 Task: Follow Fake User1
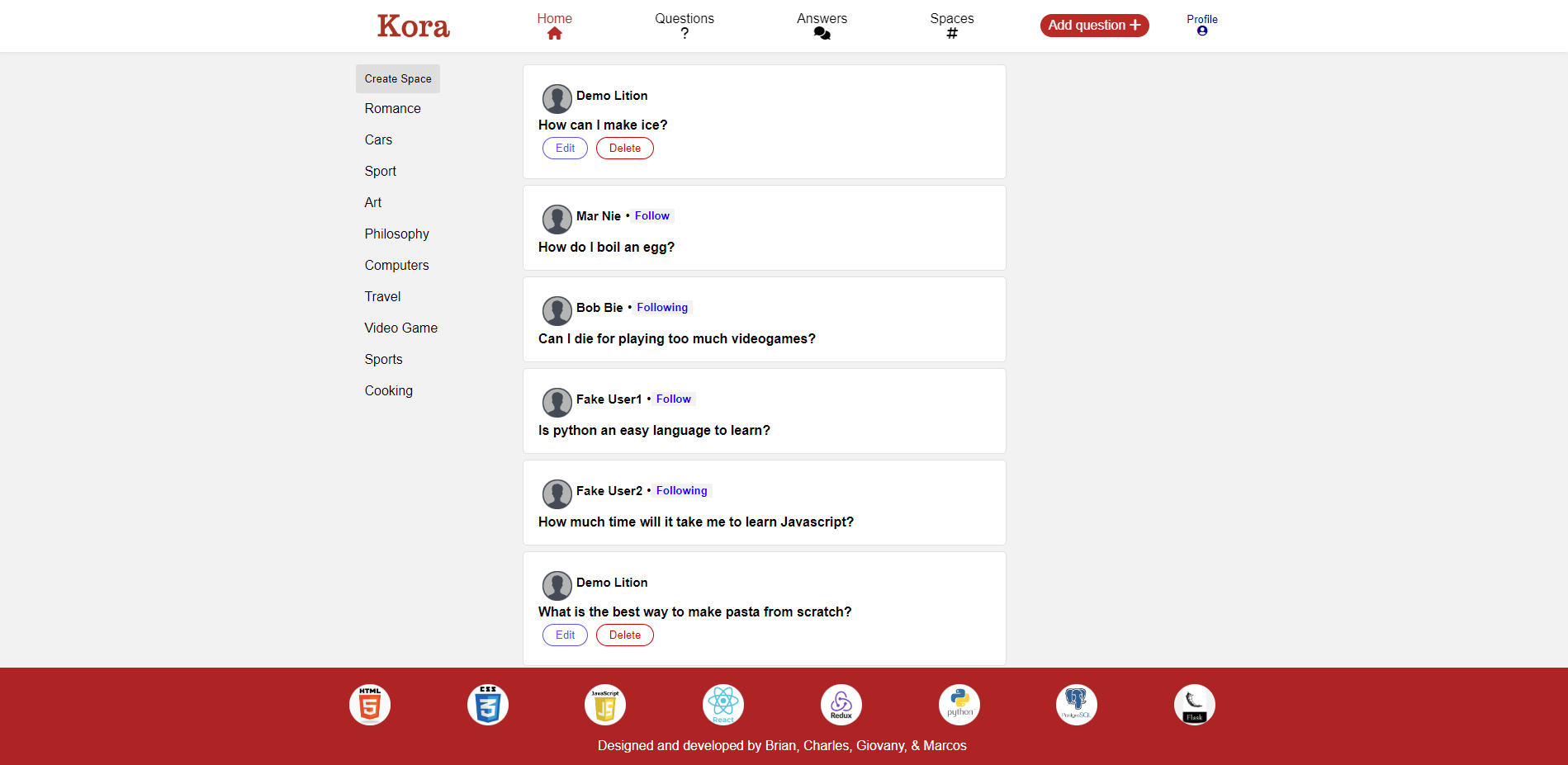point(673,399)
